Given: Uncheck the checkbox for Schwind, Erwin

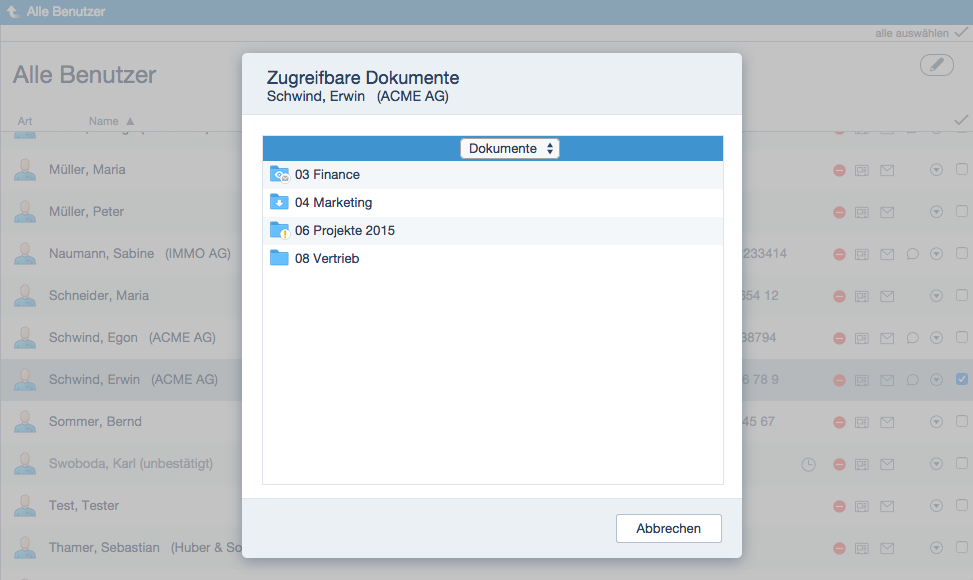Looking at the screenshot, I should 961,379.
